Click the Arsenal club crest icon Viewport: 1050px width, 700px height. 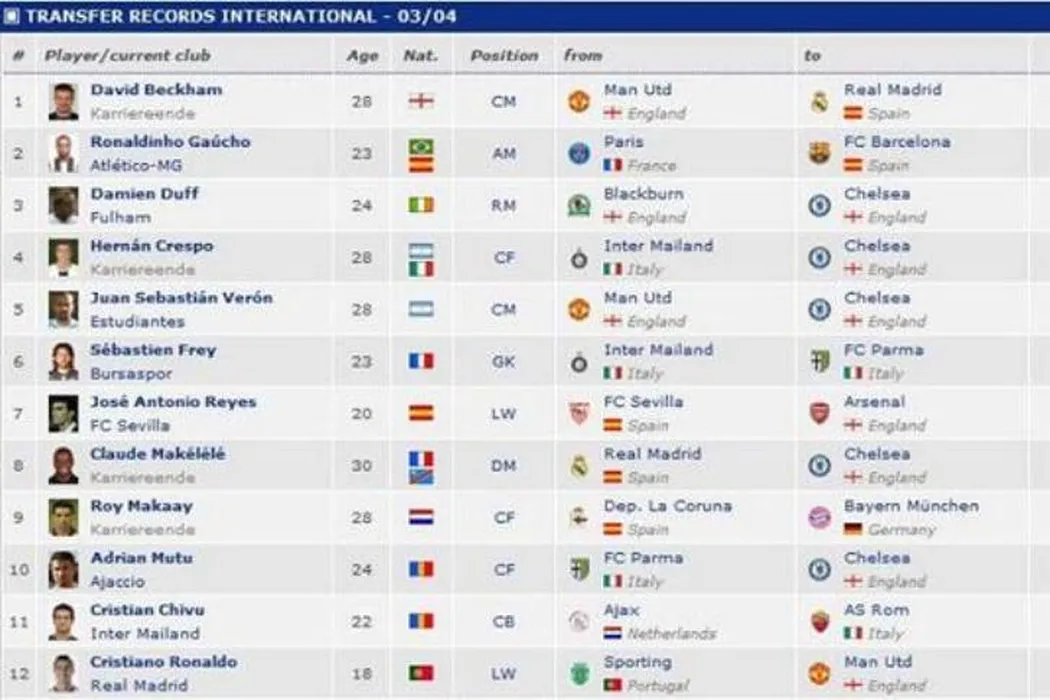(x=819, y=413)
